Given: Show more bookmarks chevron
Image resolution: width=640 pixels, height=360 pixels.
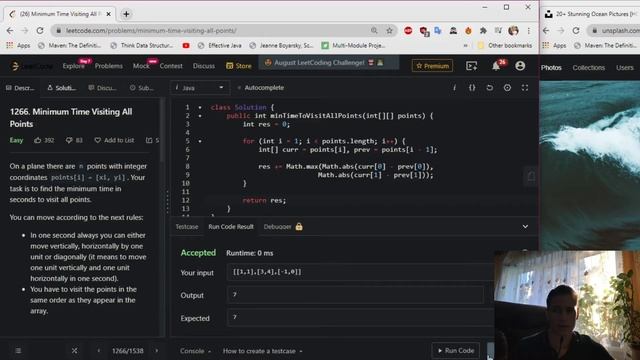Looking at the screenshot, I should click(465, 45).
